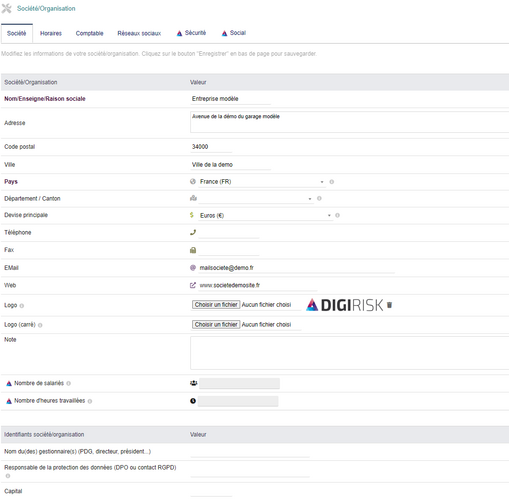Click DigiRisk triangle icon beside Nombre de salariés
Viewport: 509px width, 500px height.
tap(9, 384)
